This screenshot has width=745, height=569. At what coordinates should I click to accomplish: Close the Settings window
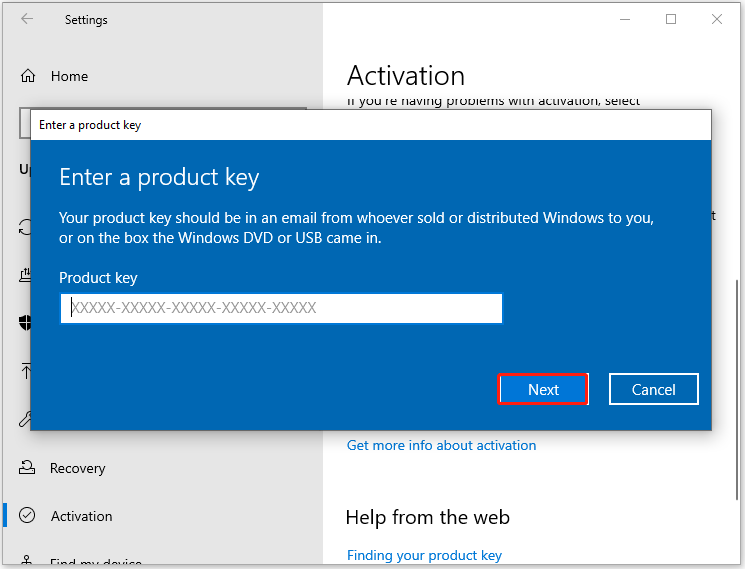pos(716,19)
